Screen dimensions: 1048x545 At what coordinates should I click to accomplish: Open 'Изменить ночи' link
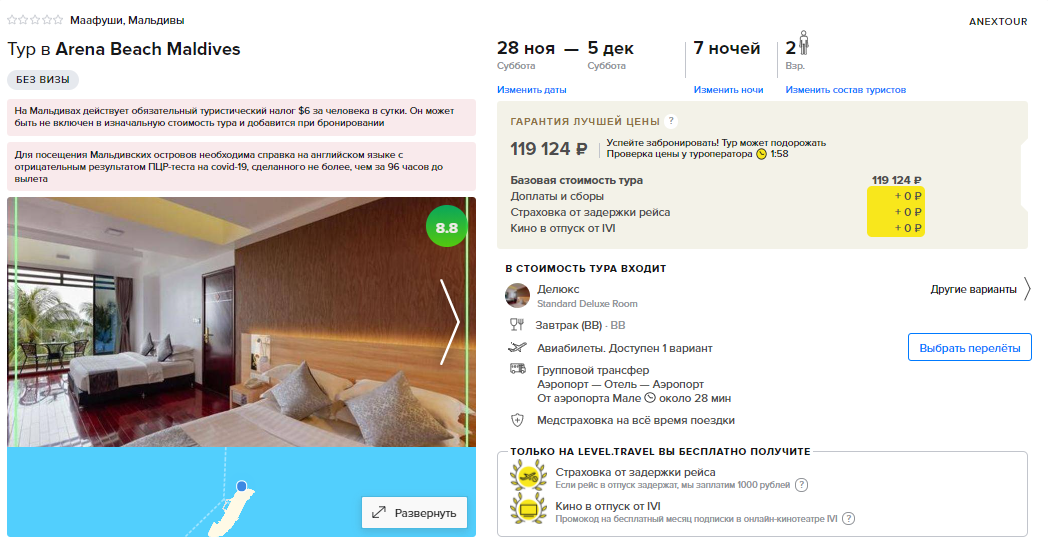(x=728, y=90)
